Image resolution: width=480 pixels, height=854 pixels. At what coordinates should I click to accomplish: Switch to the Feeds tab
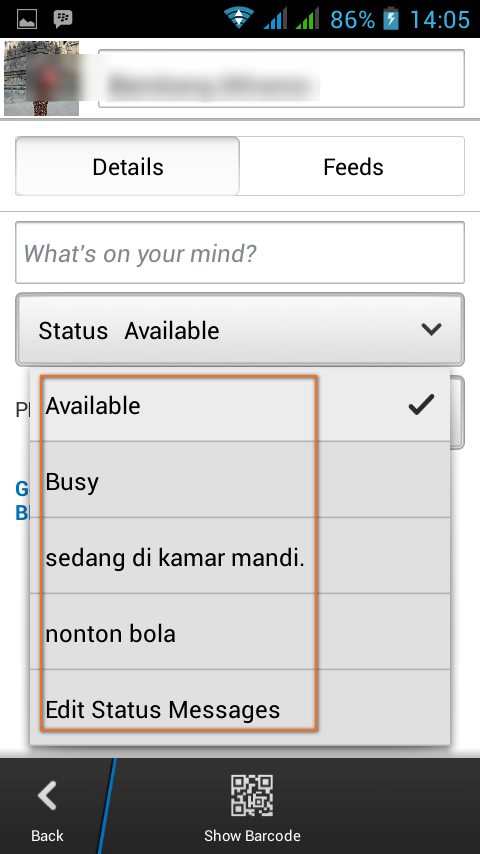353,167
